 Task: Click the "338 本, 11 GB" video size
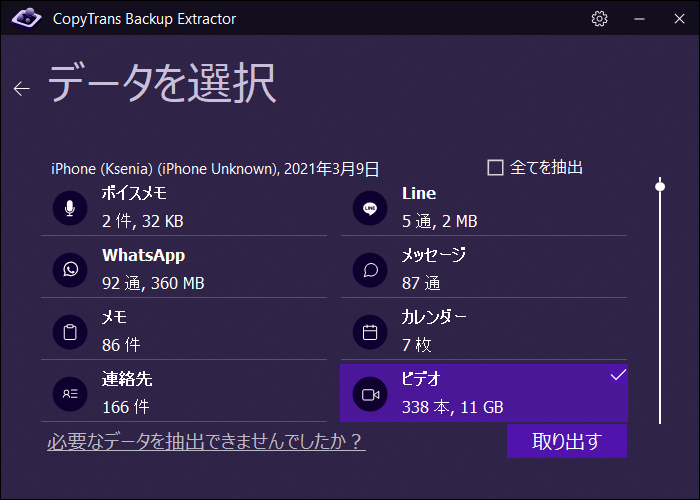click(453, 407)
